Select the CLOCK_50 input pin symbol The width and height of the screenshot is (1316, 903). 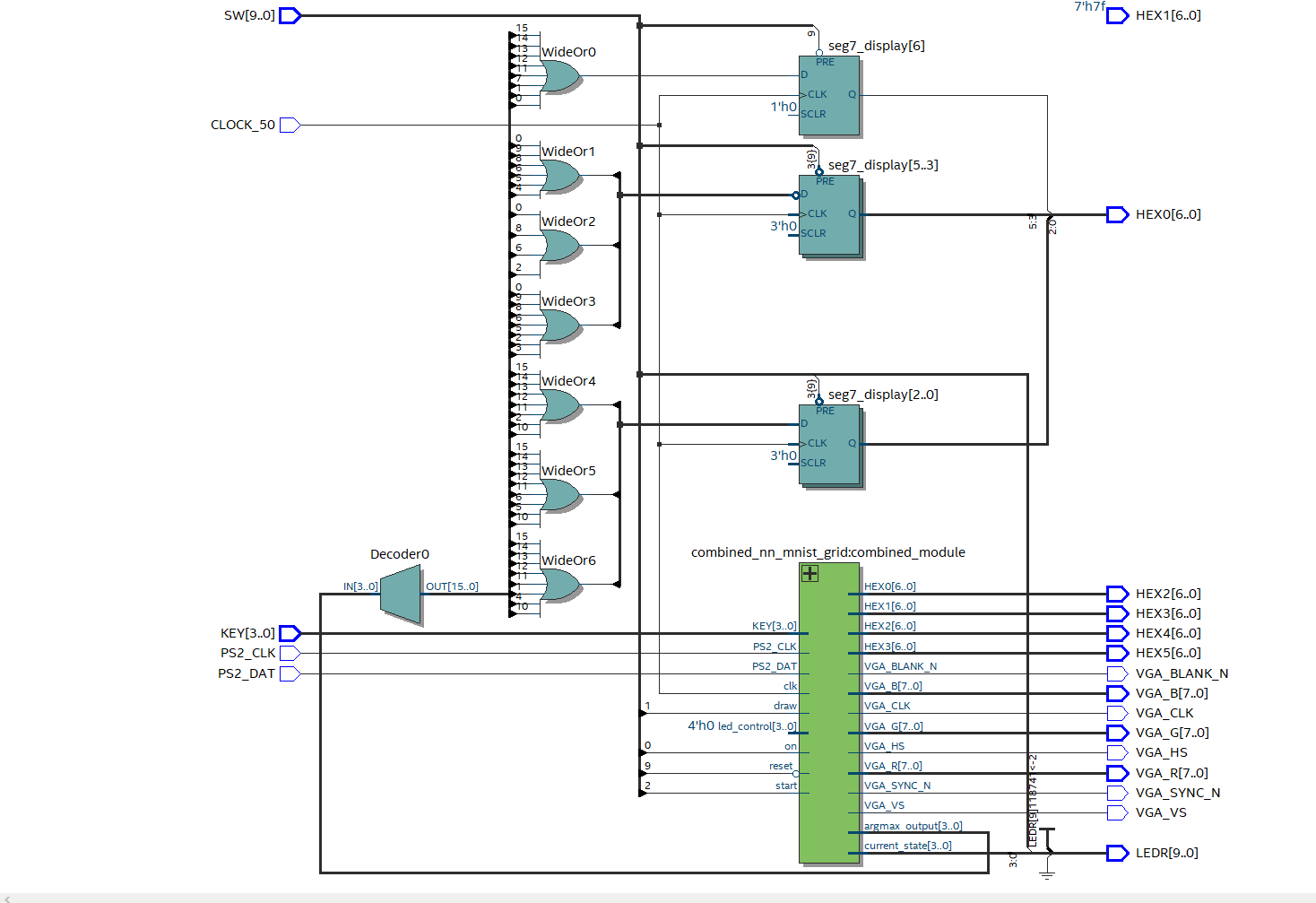pos(290,125)
